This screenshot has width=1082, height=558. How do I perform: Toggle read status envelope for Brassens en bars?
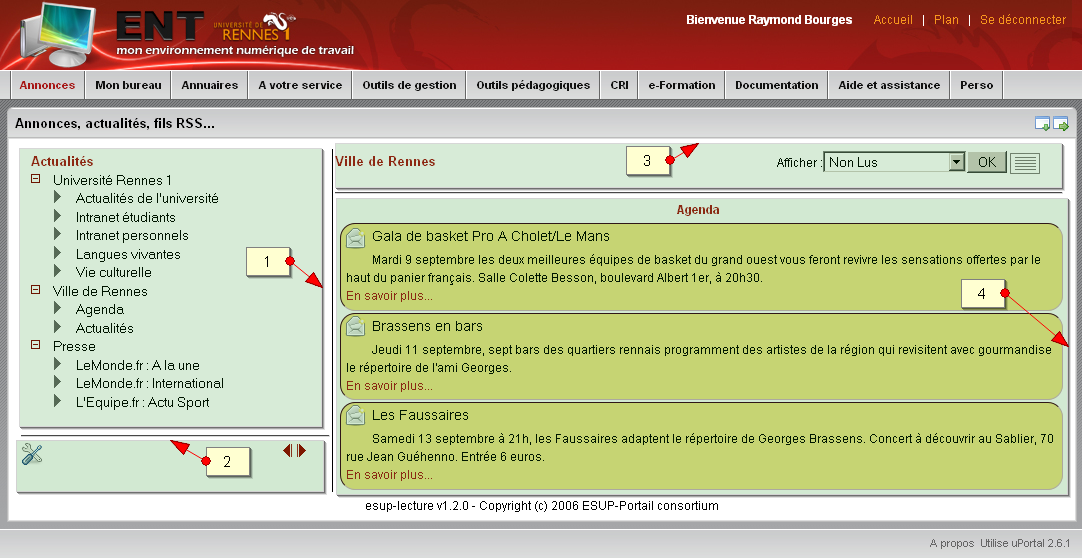(x=355, y=327)
